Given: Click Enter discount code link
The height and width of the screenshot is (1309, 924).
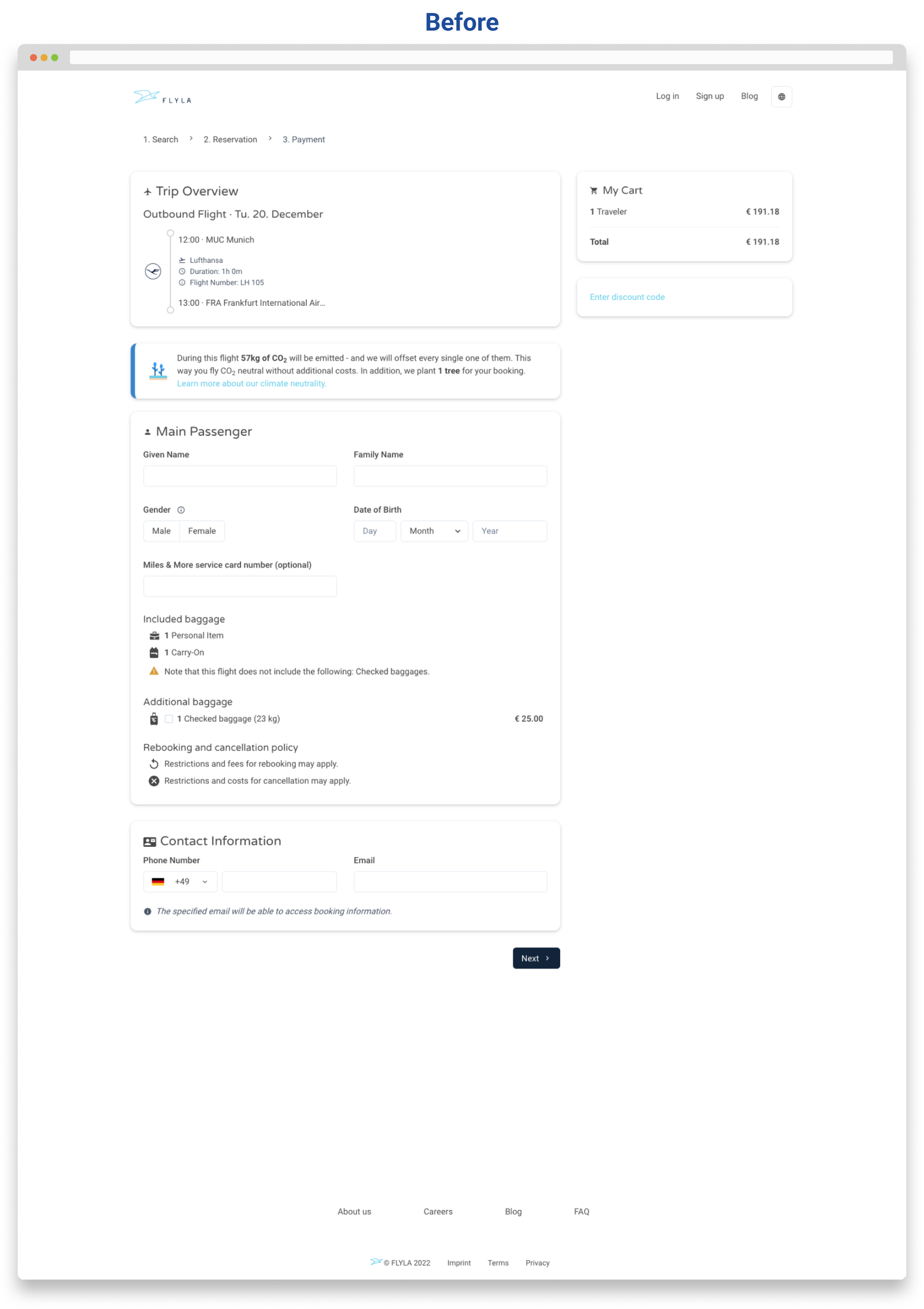Looking at the screenshot, I should (x=627, y=297).
